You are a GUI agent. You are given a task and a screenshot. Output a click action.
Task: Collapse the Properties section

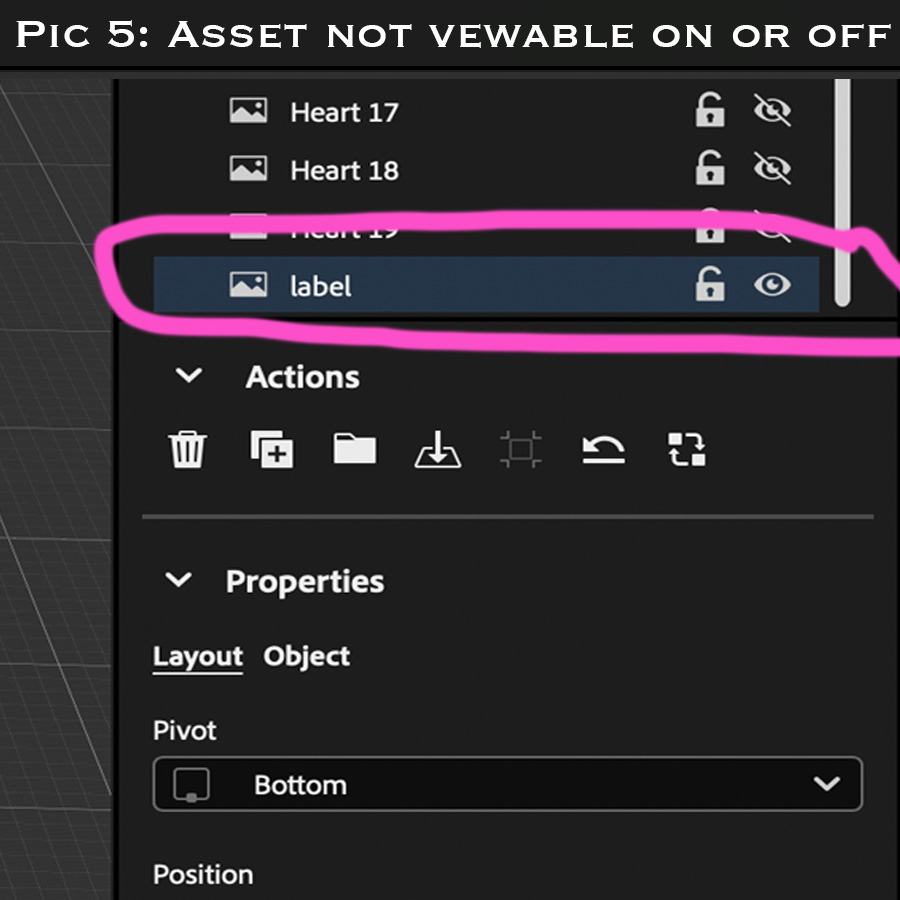point(179,580)
